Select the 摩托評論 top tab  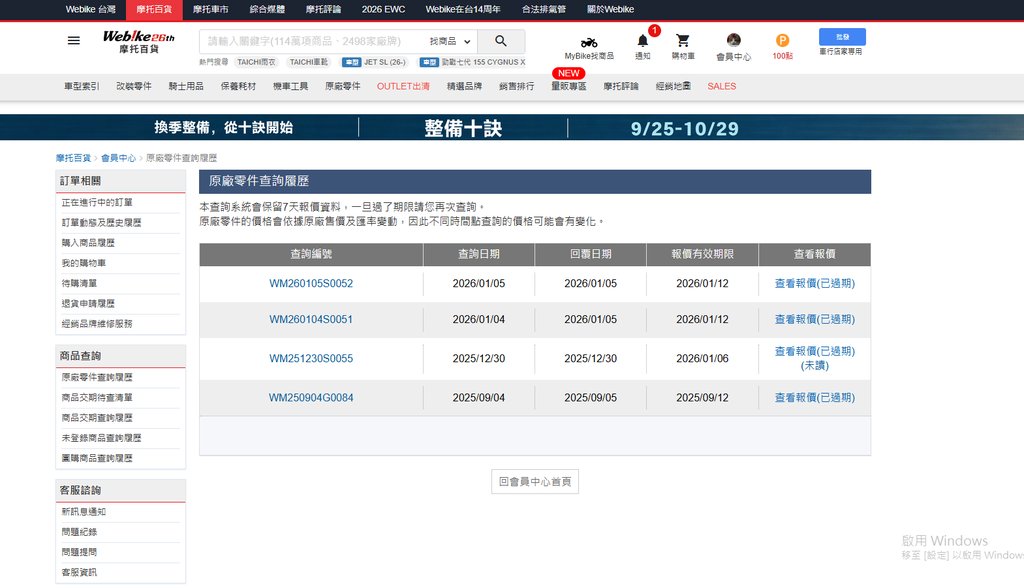(x=323, y=9)
